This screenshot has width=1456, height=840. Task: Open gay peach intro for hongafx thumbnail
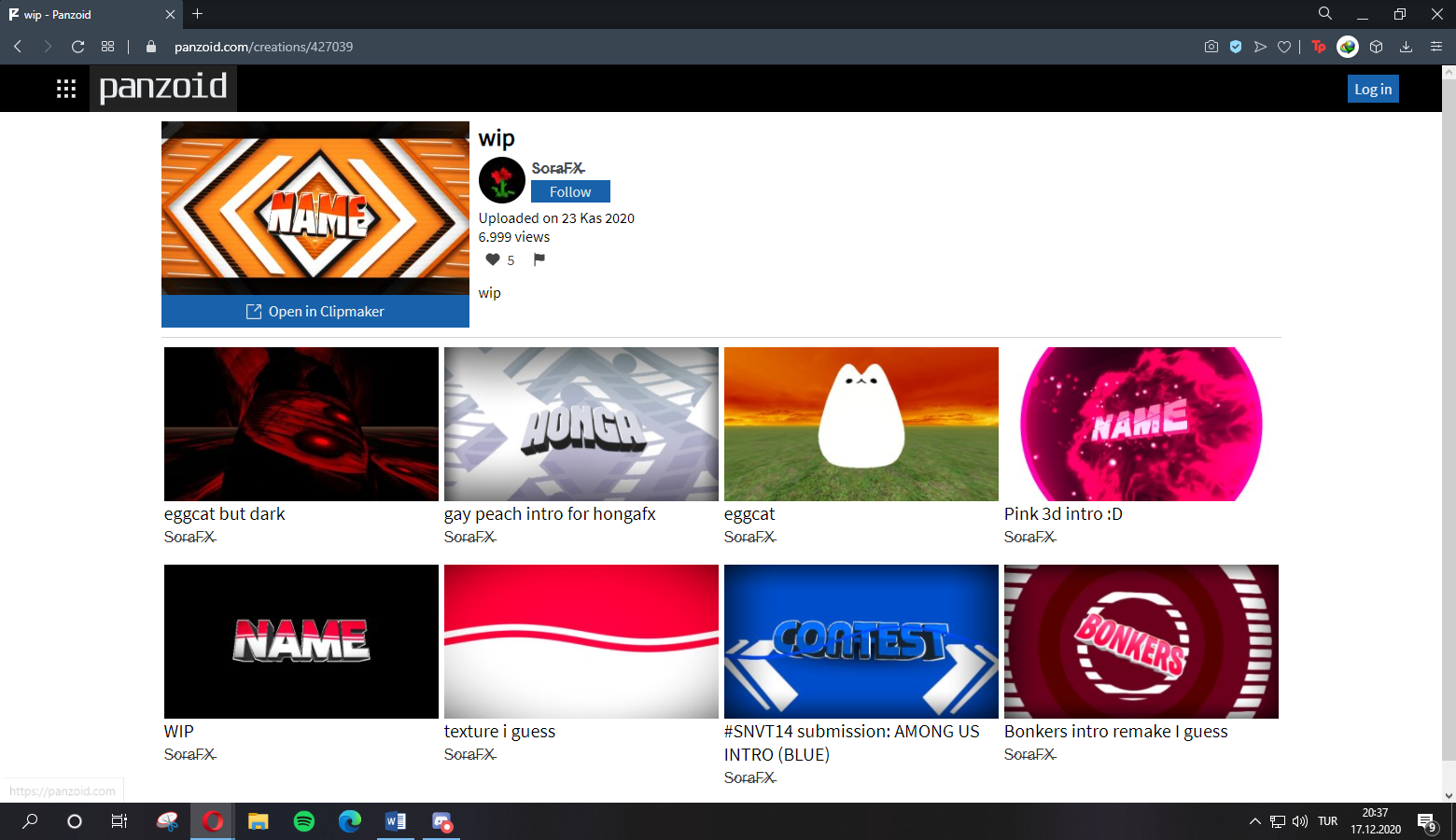click(x=581, y=424)
